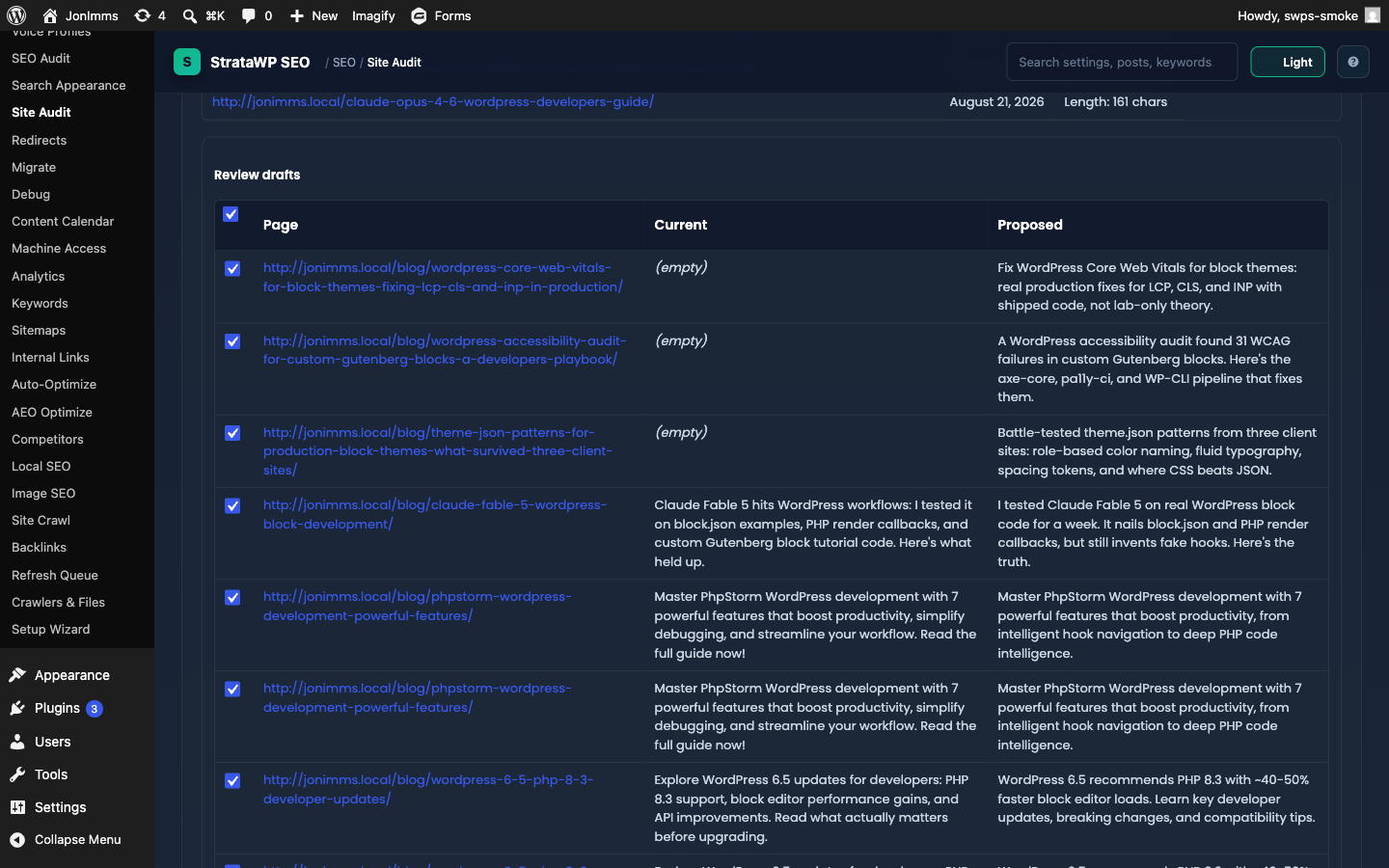Open the Redirects page
The image size is (1389, 868).
click(40, 140)
